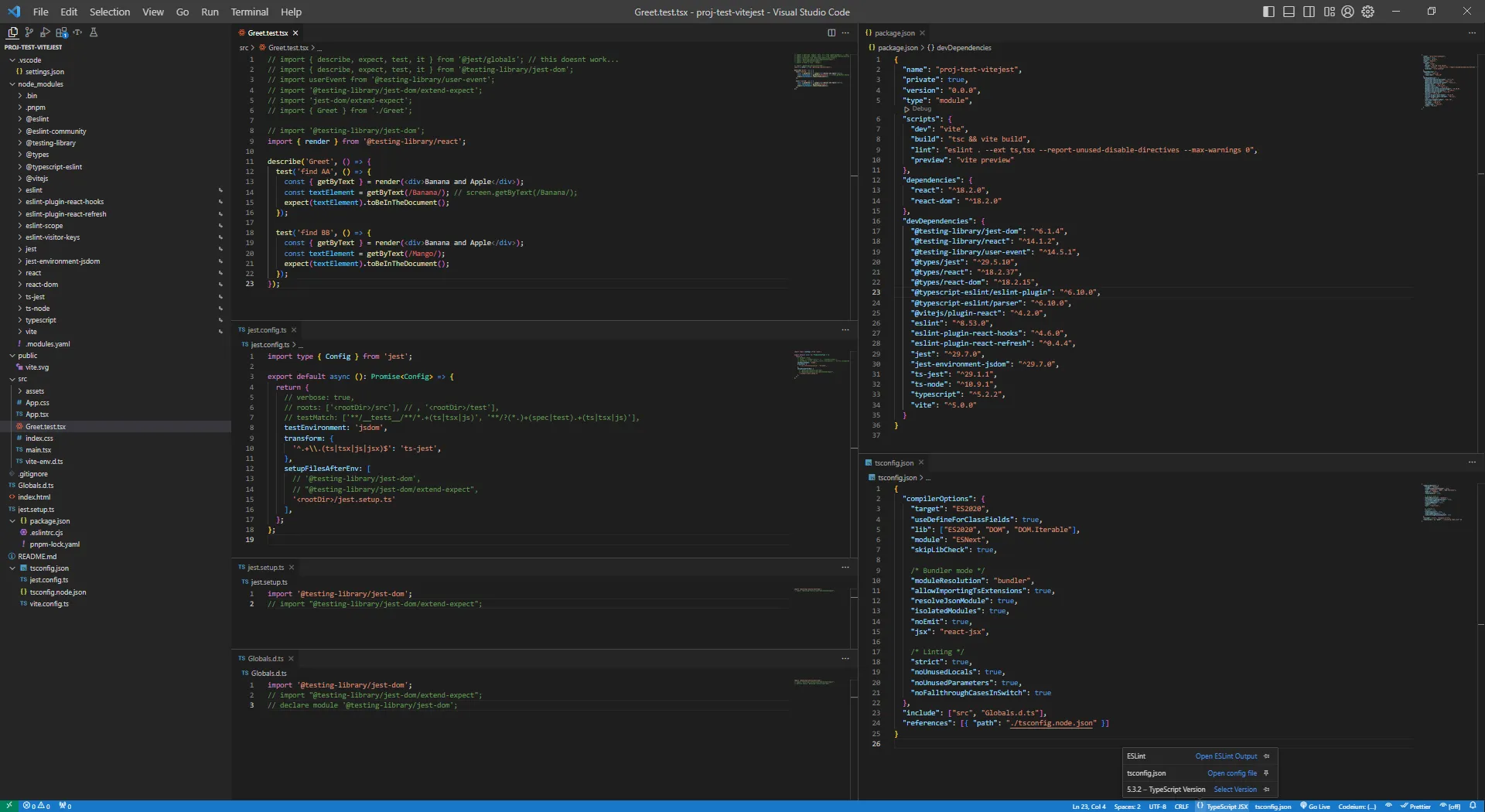Screen dimensions: 1485x812
Task: Open the Extensions view with badge
Action: pyautogui.click(x=61, y=32)
